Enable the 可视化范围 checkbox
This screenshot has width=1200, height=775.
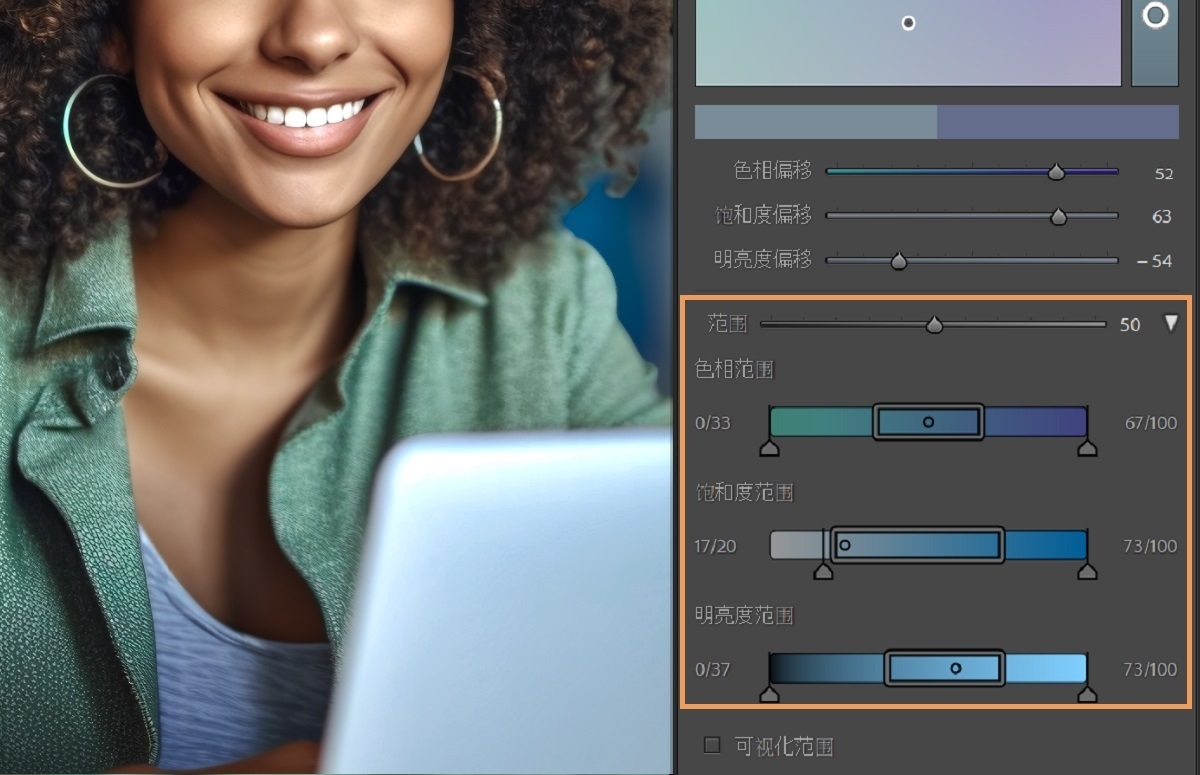click(x=712, y=745)
